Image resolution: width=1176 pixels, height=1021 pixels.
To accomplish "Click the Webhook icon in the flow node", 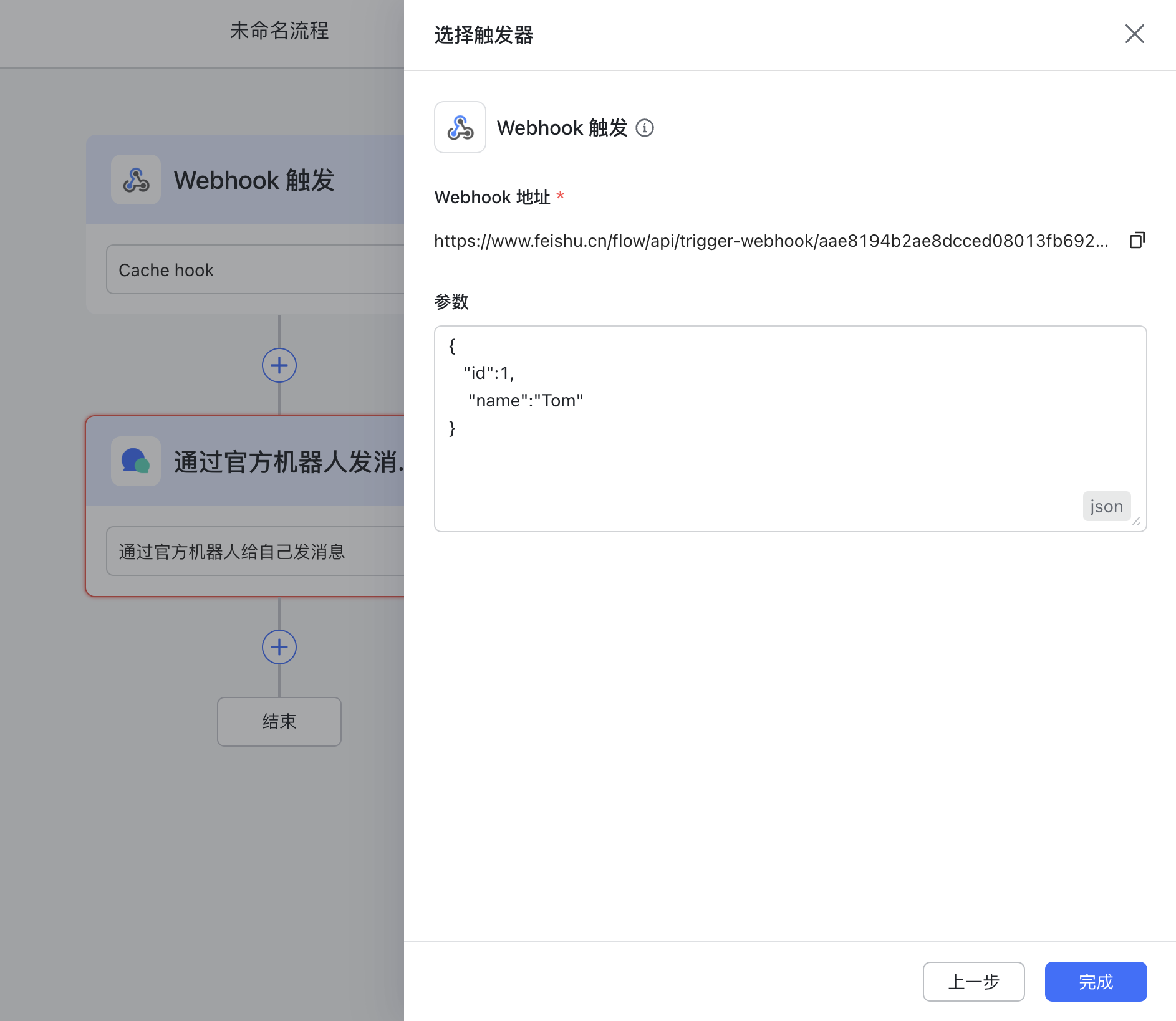I will tap(136, 180).
